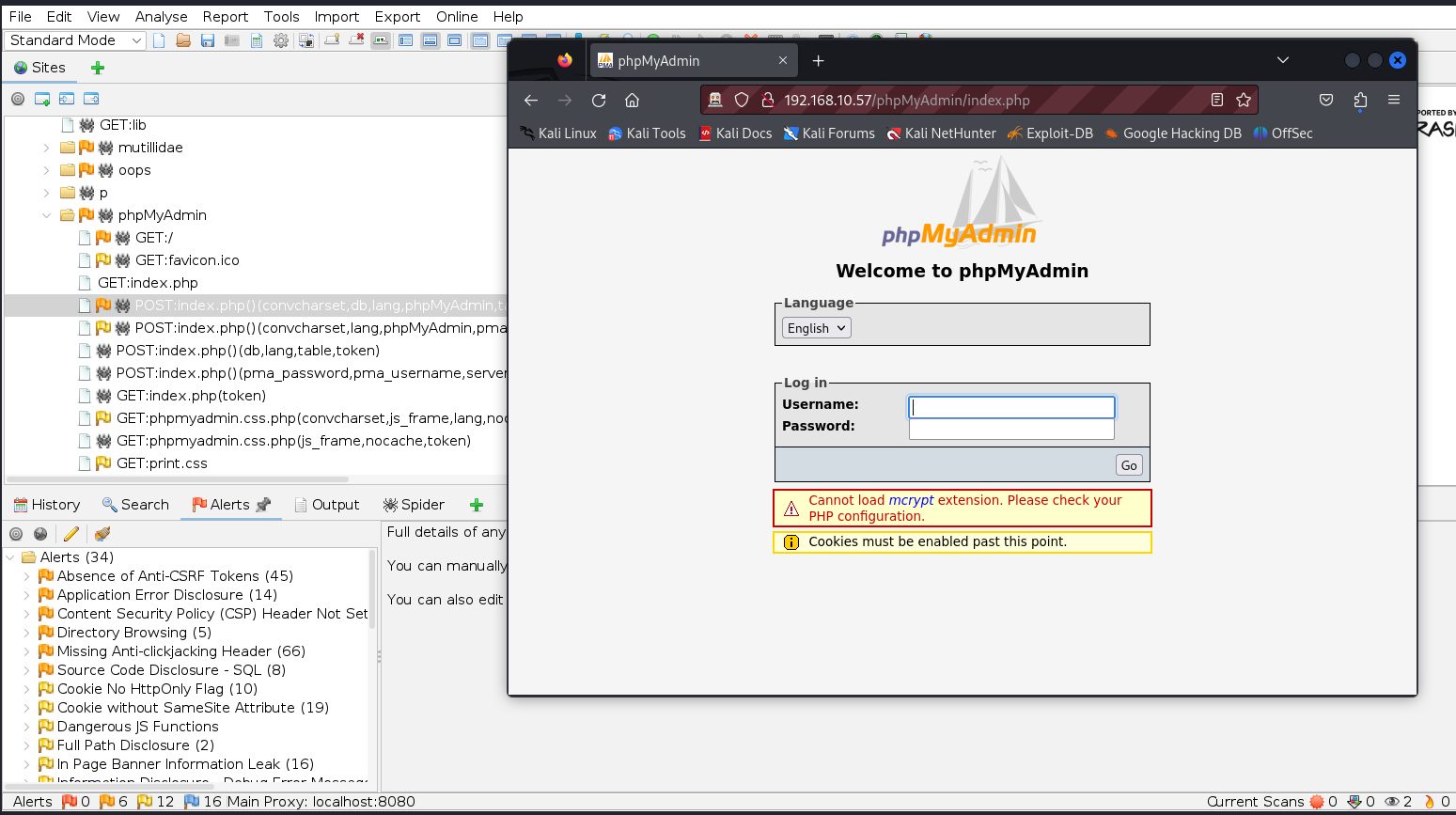The width and height of the screenshot is (1456, 815).
Task: Click the Open Session folder icon
Action: [x=183, y=40]
